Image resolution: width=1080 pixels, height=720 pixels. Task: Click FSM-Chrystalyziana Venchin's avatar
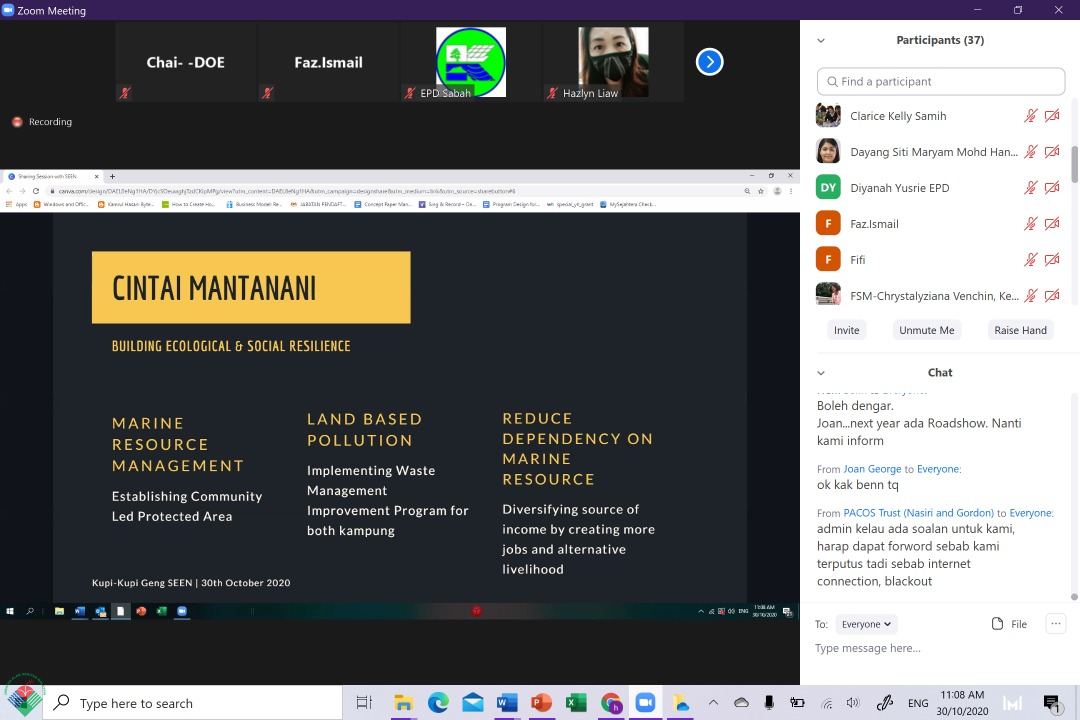pyautogui.click(x=828, y=294)
